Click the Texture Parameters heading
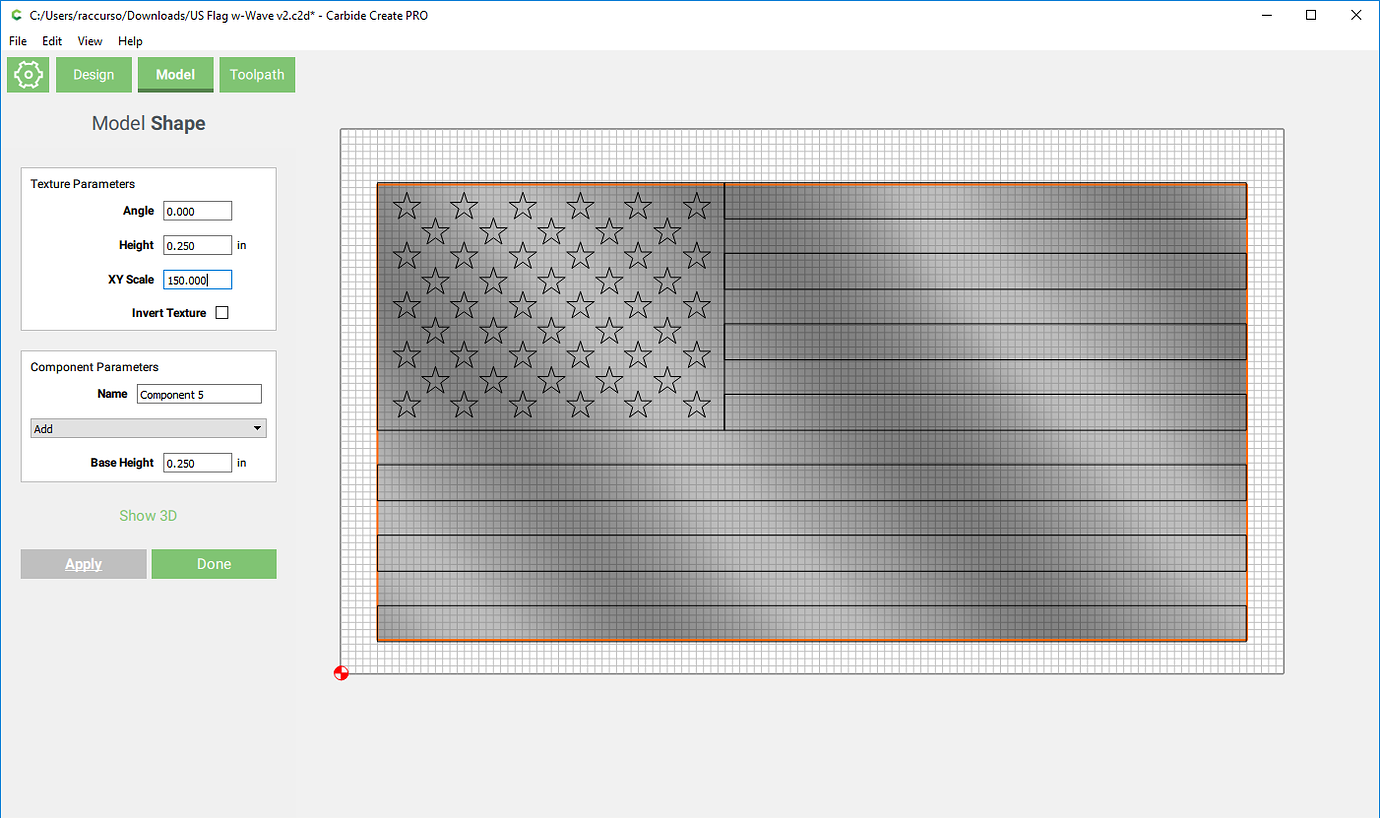Viewport: 1380px width, 818px height. coord(83,184)
